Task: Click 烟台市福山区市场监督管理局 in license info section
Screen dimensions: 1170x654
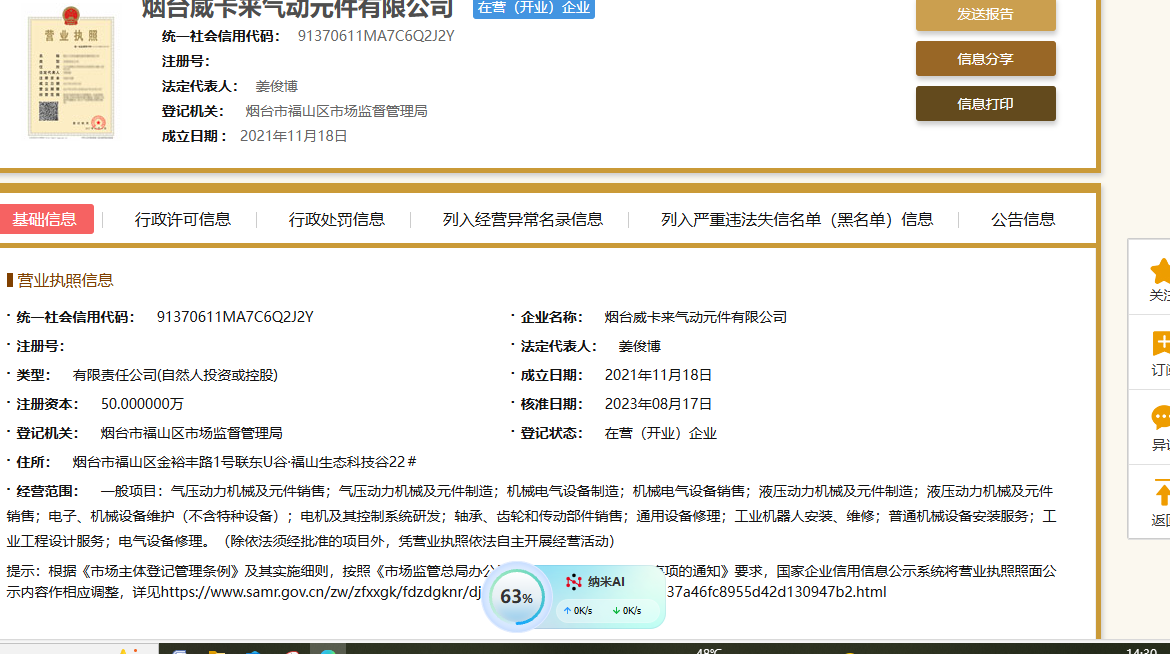Action: tap(192, 433)
